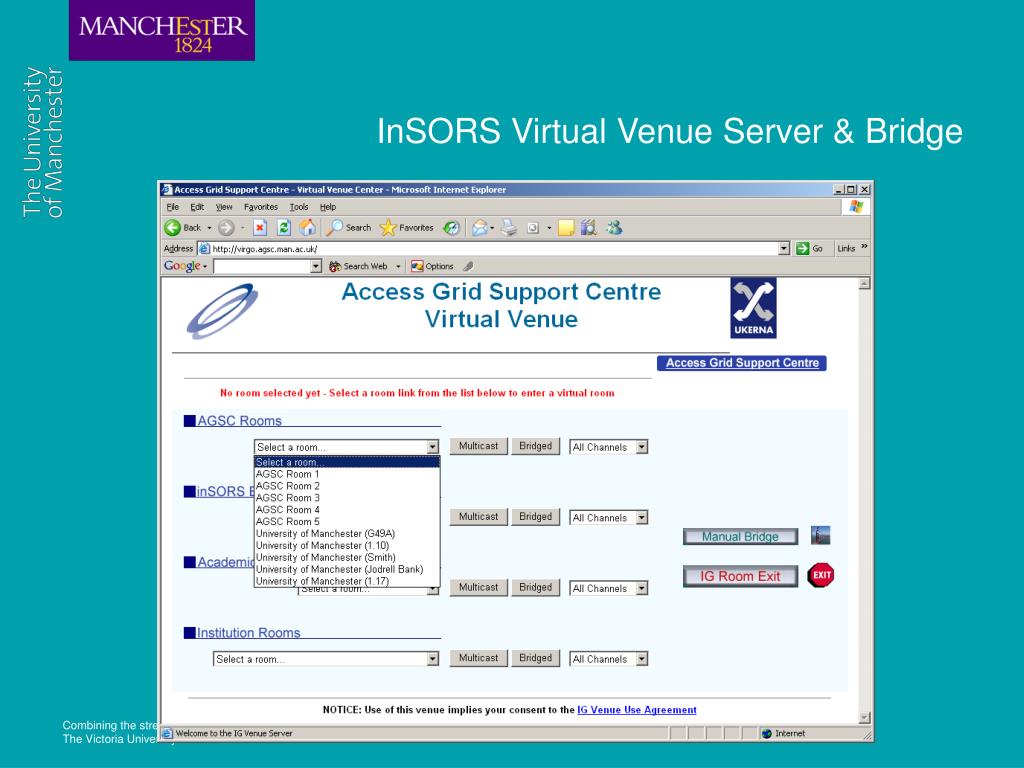1024x768 pixels.
Task: Open All Channels dropdown in inSORS row
Action: [x=642, y=518]
